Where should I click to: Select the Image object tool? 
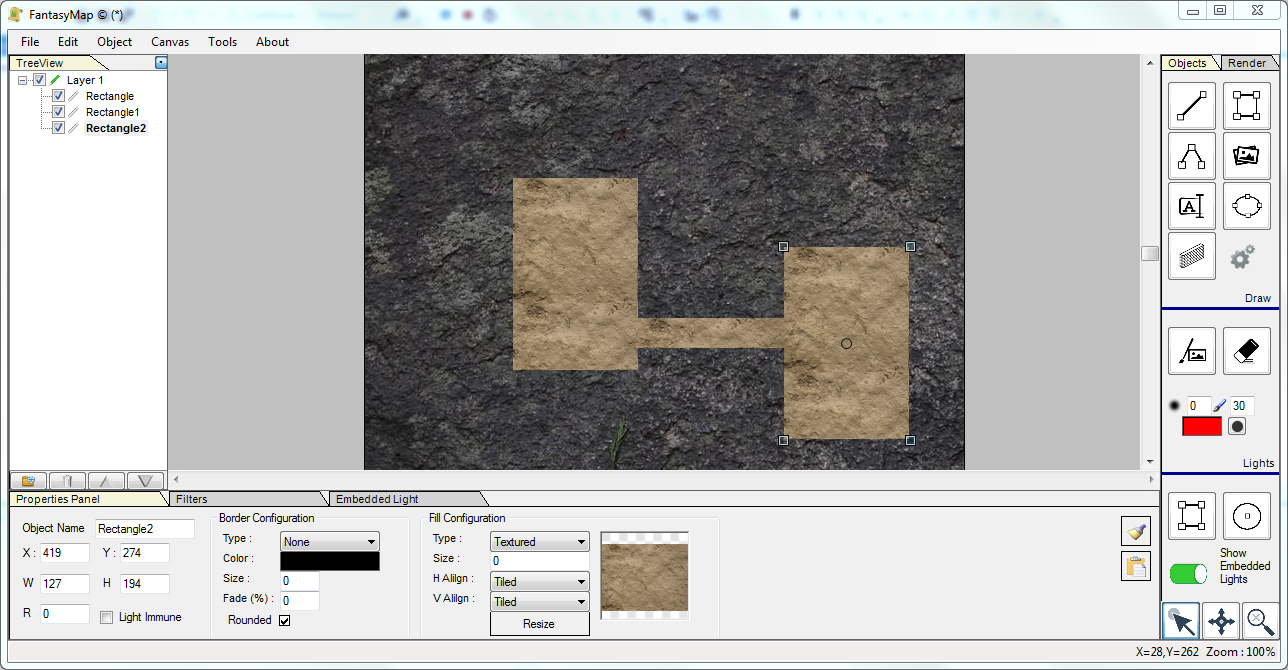[x=1246, y=156]
